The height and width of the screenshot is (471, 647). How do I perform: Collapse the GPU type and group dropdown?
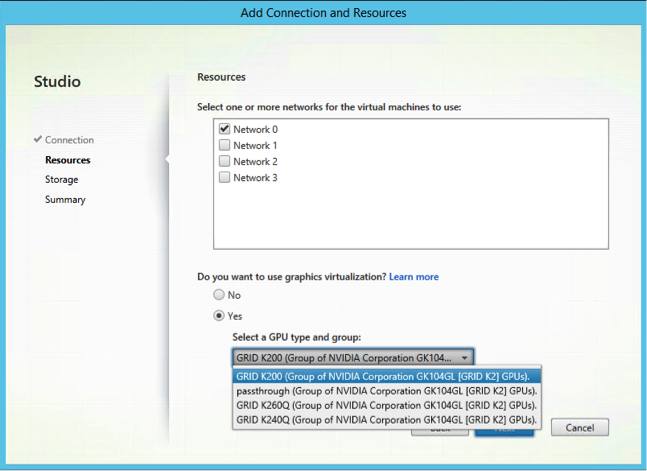click(465, 357)
